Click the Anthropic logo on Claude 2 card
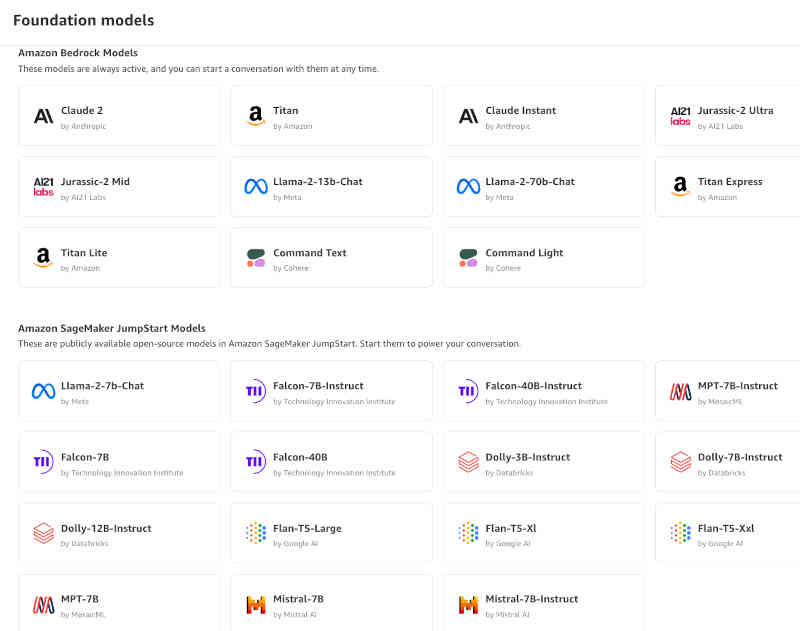The image size is (800, 631). (43, 116)
